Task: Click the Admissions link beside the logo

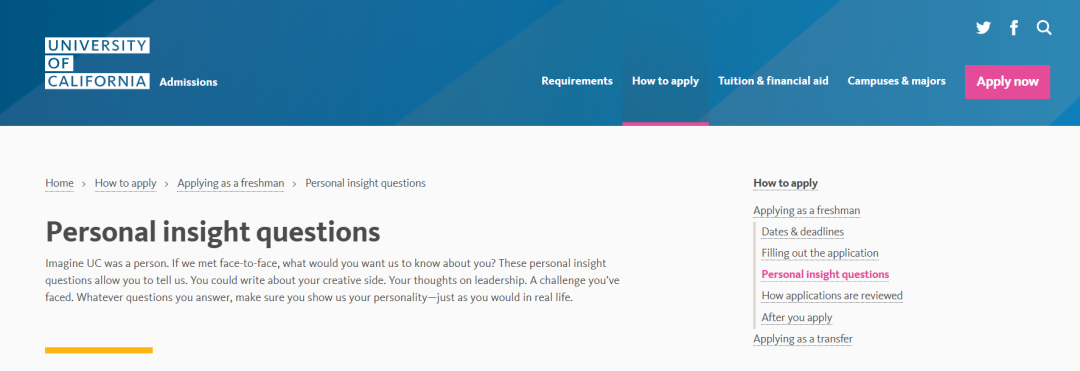Action: 188,82
